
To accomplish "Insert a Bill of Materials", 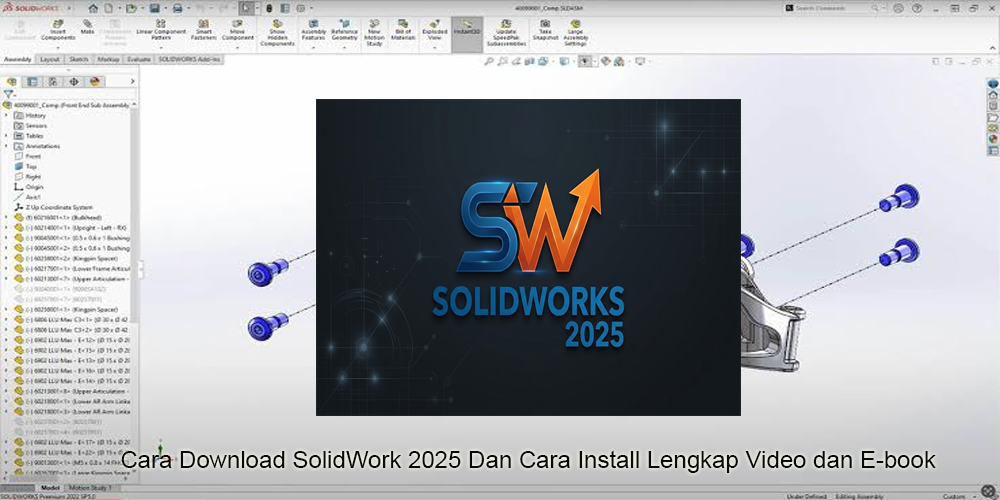I will pyautogui.click(x=403, y=30).
